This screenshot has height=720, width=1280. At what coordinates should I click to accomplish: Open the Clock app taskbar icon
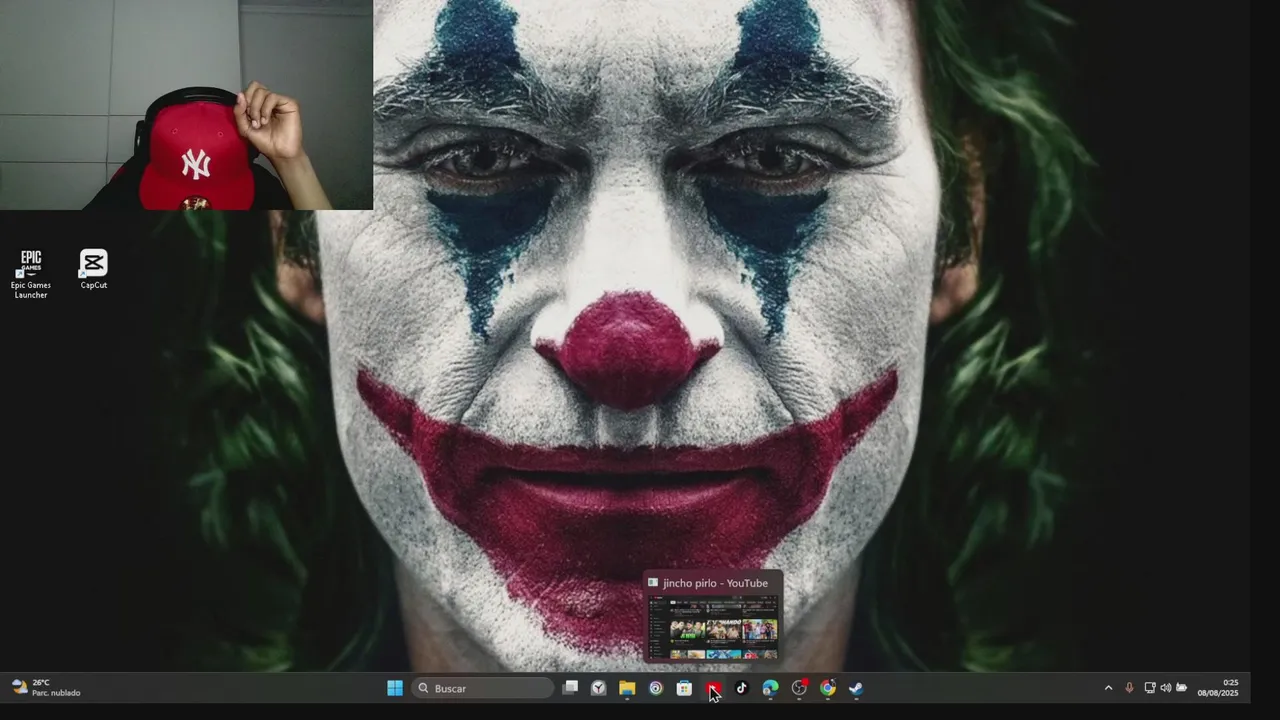point(598,688)
